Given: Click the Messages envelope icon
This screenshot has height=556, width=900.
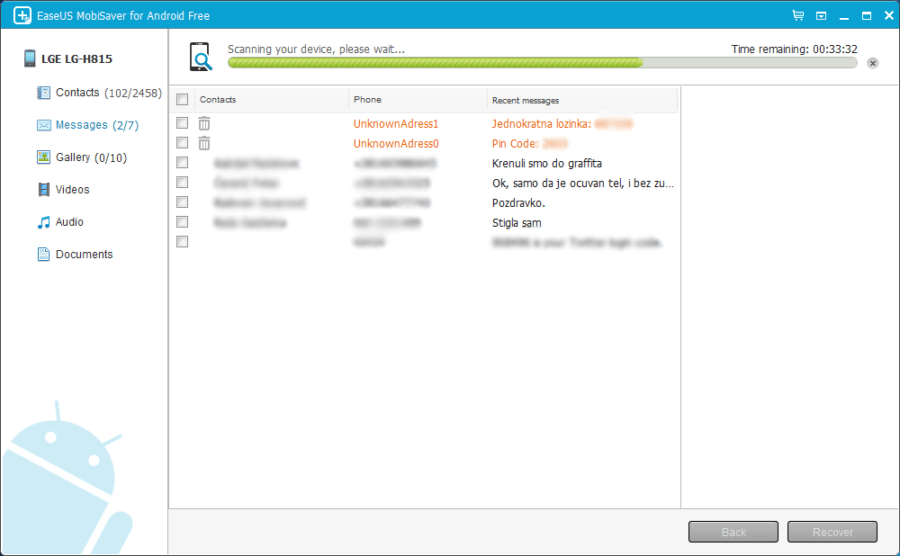Looking at the screenshot, I should [x=44, y=125].
